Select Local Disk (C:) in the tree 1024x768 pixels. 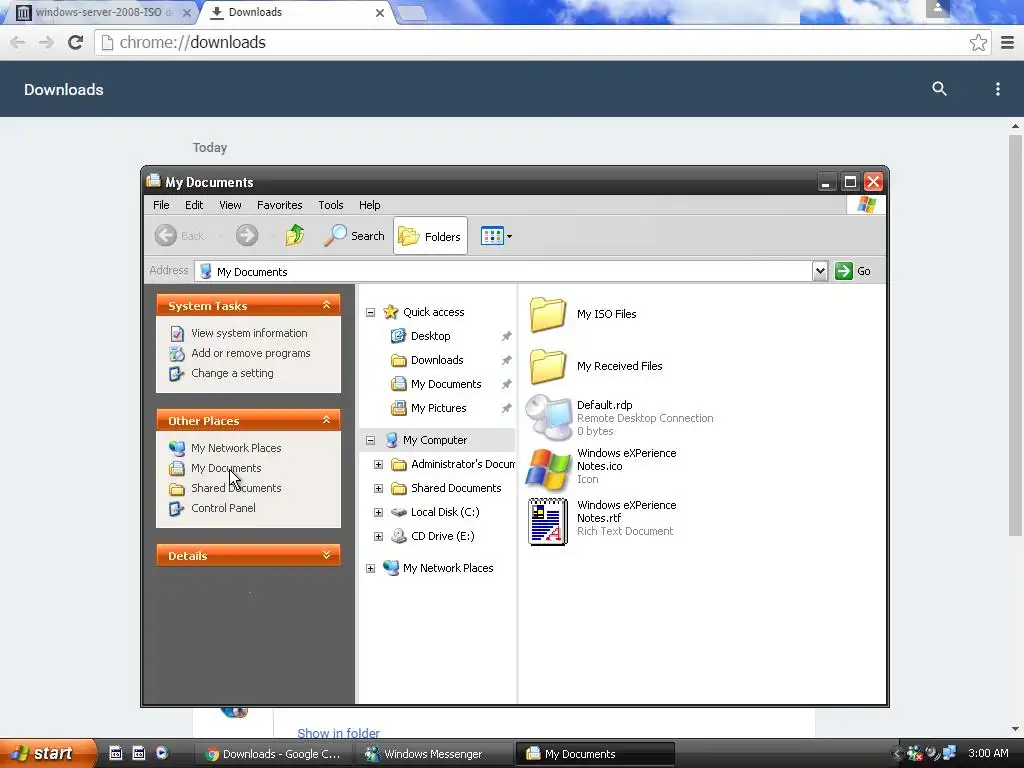point(445,513)
